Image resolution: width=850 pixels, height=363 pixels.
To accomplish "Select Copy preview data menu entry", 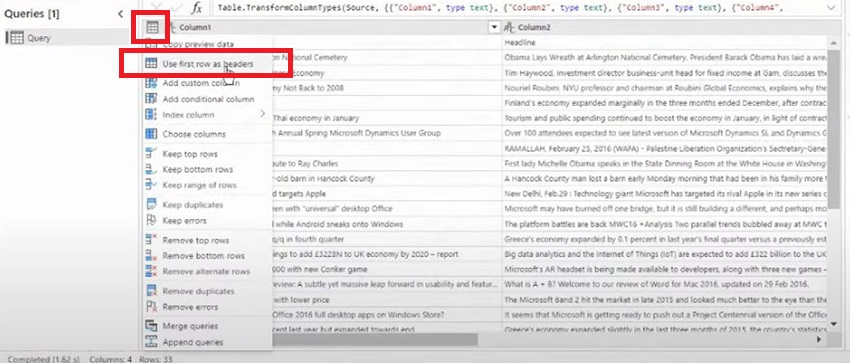I will [x=198, y=44].
